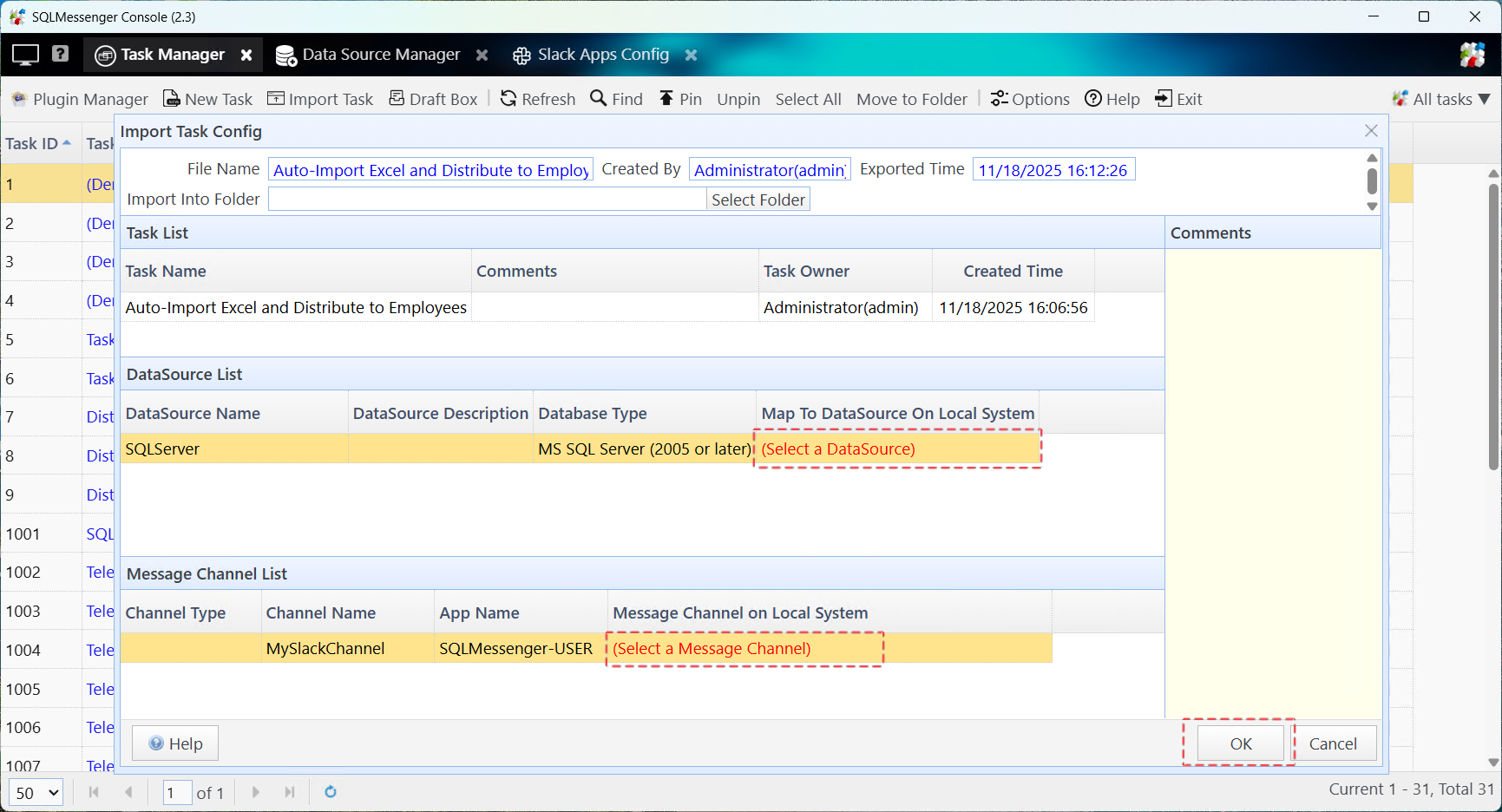Click the Select Folder button
1502x812 pixels.
[758, 200]
